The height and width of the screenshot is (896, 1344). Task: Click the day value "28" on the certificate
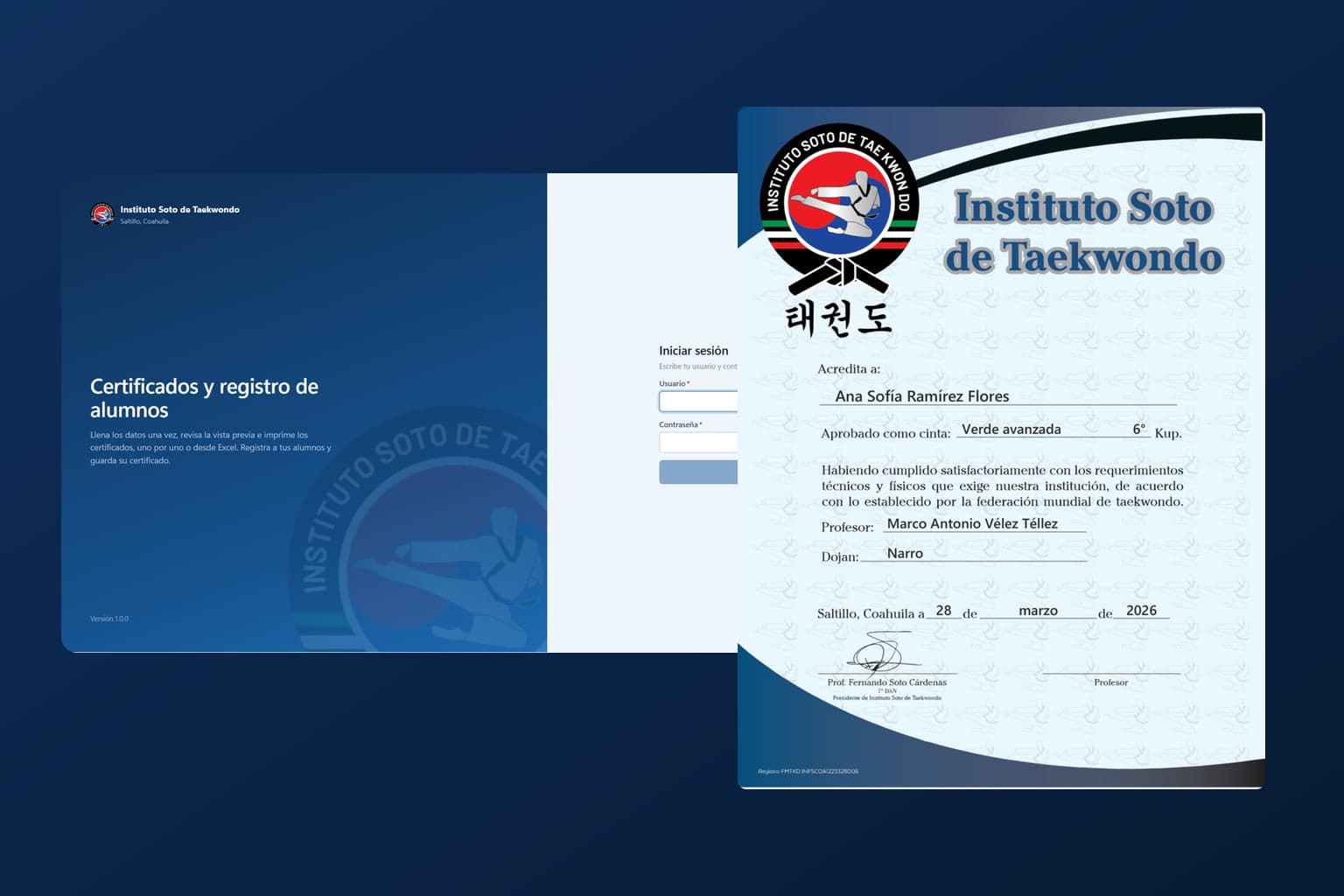(943, 611)
